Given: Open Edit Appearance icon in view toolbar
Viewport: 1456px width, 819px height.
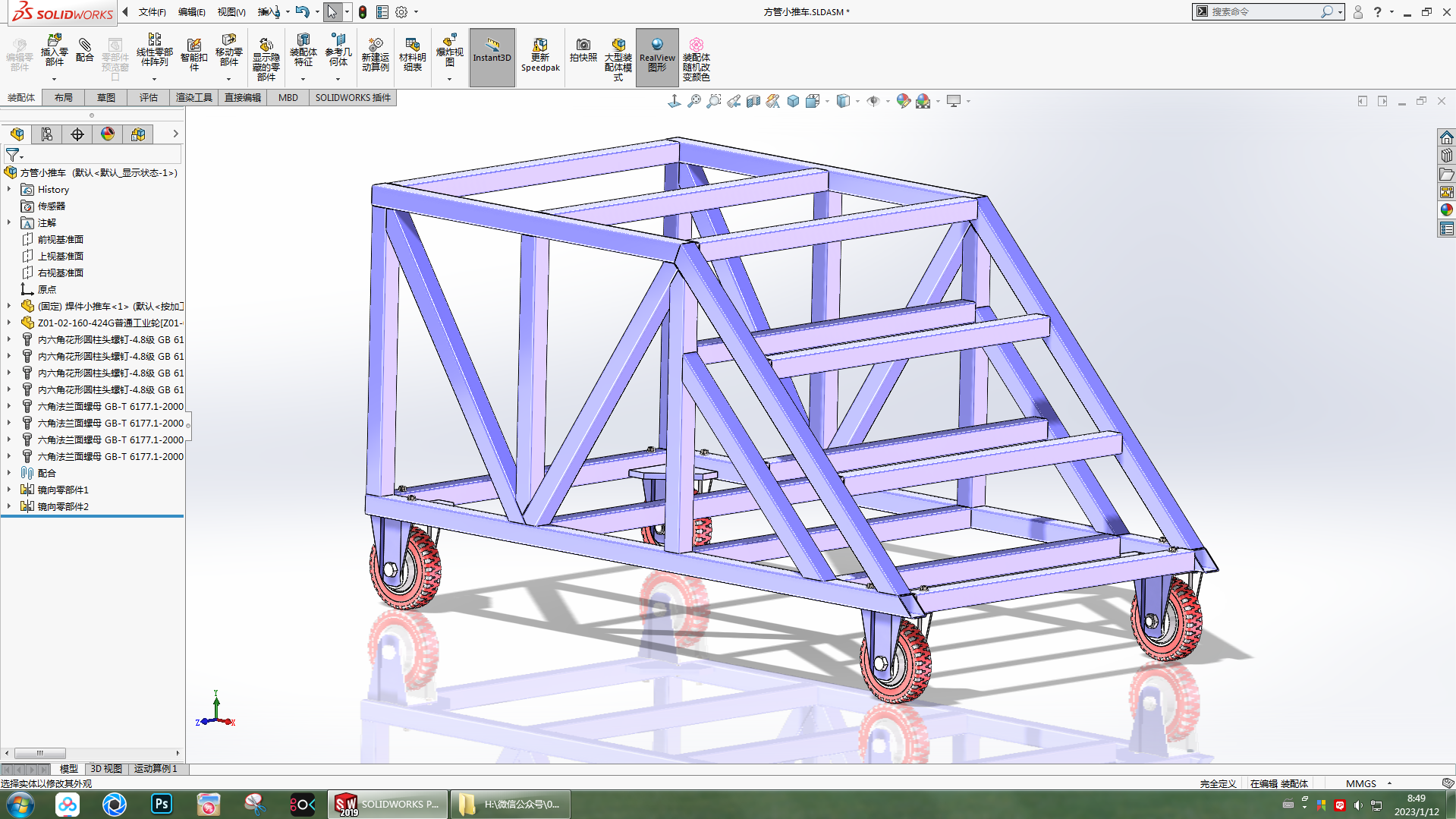Looking at the screenshot, I should (903, 101).
